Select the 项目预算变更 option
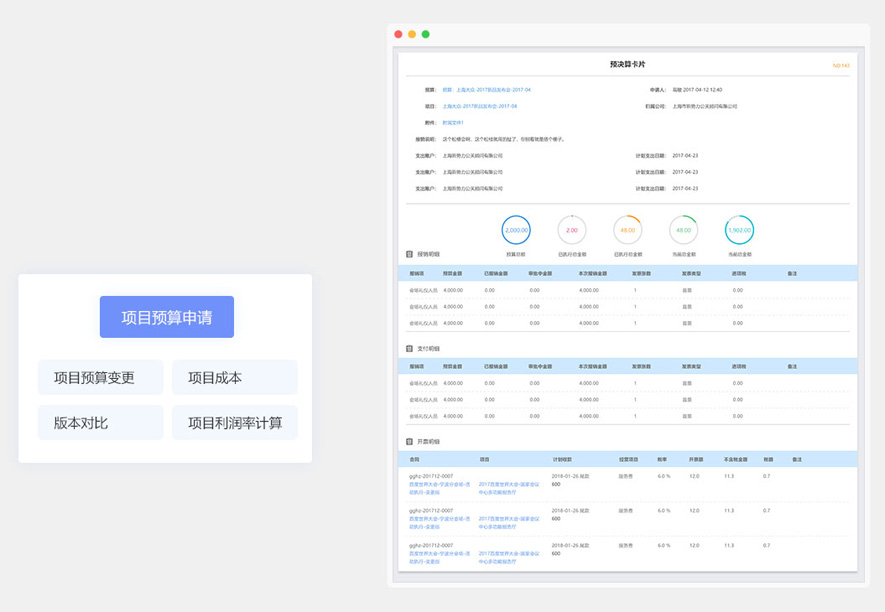This screenshot has width=885, height=612. tap(100, 378)
